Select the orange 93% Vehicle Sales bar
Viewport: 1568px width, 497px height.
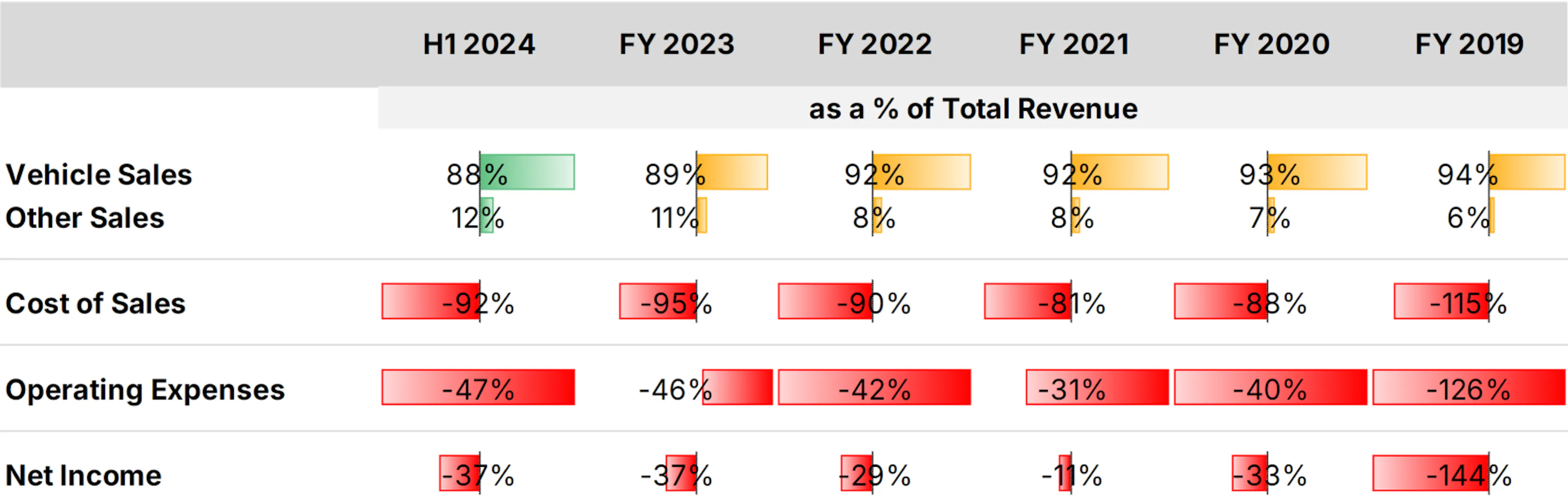1317,172
